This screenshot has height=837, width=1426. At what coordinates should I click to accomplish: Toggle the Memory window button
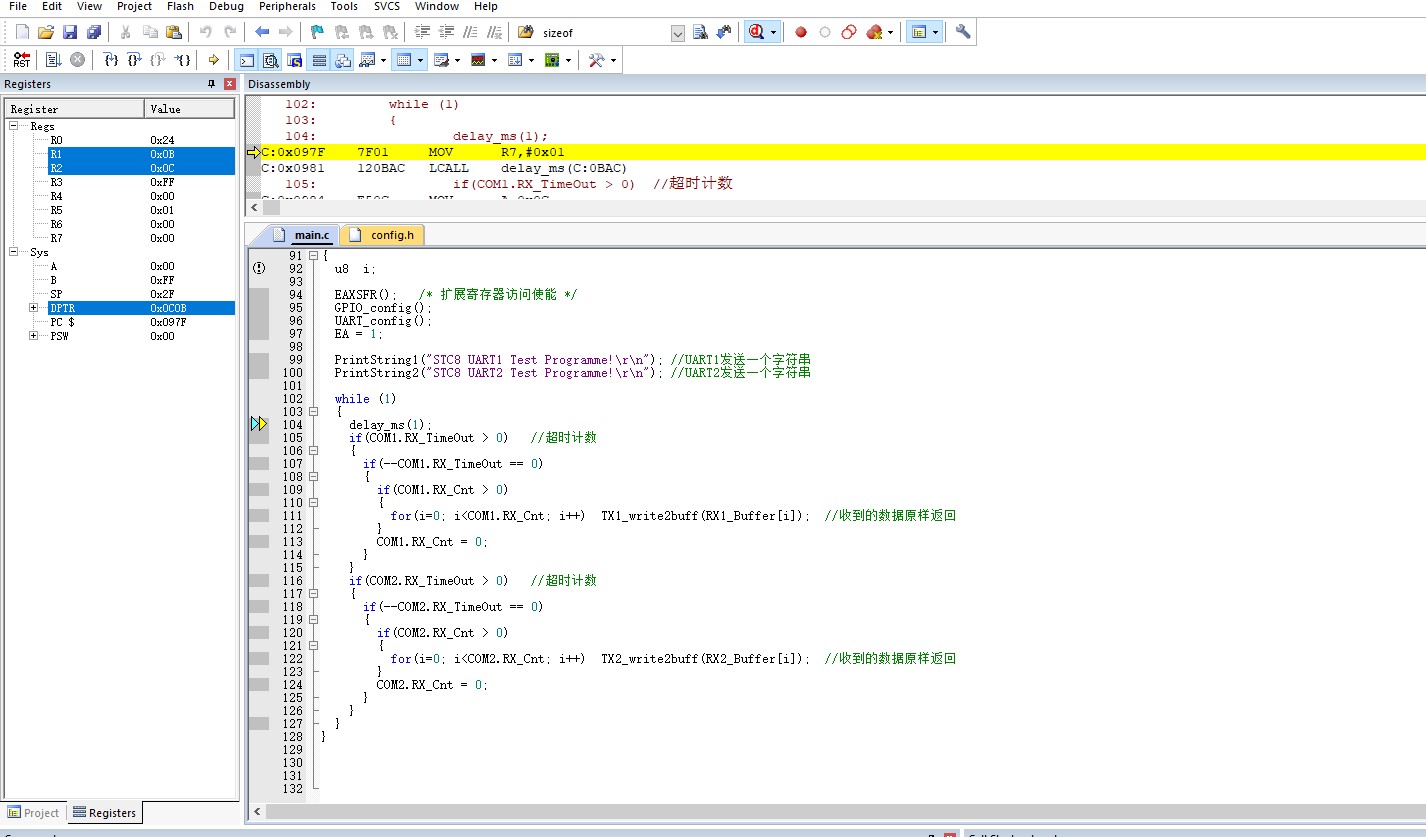pos(405,60)
